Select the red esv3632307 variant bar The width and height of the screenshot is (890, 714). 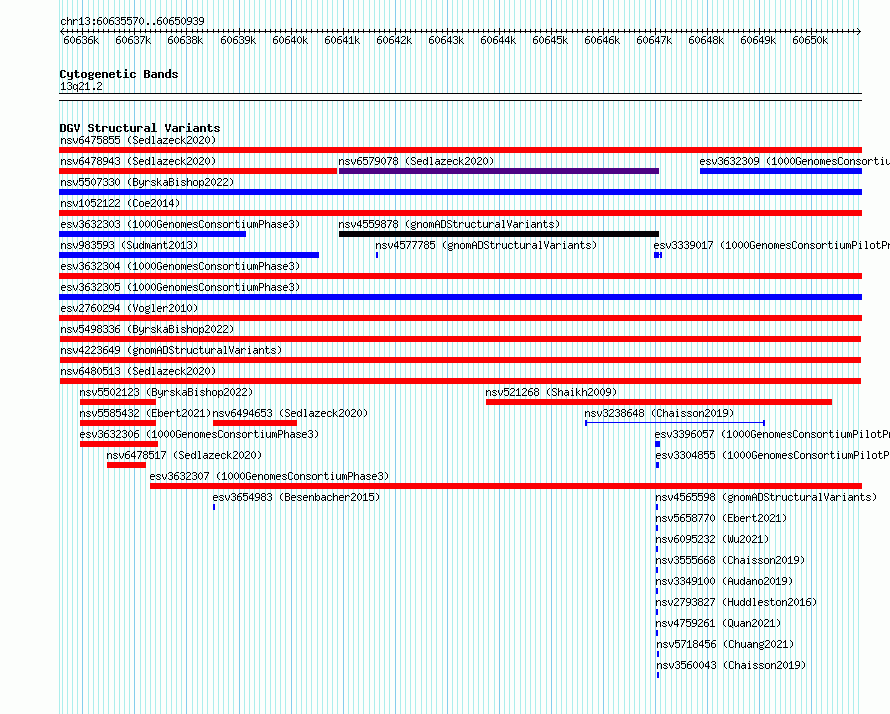(506, 486)
